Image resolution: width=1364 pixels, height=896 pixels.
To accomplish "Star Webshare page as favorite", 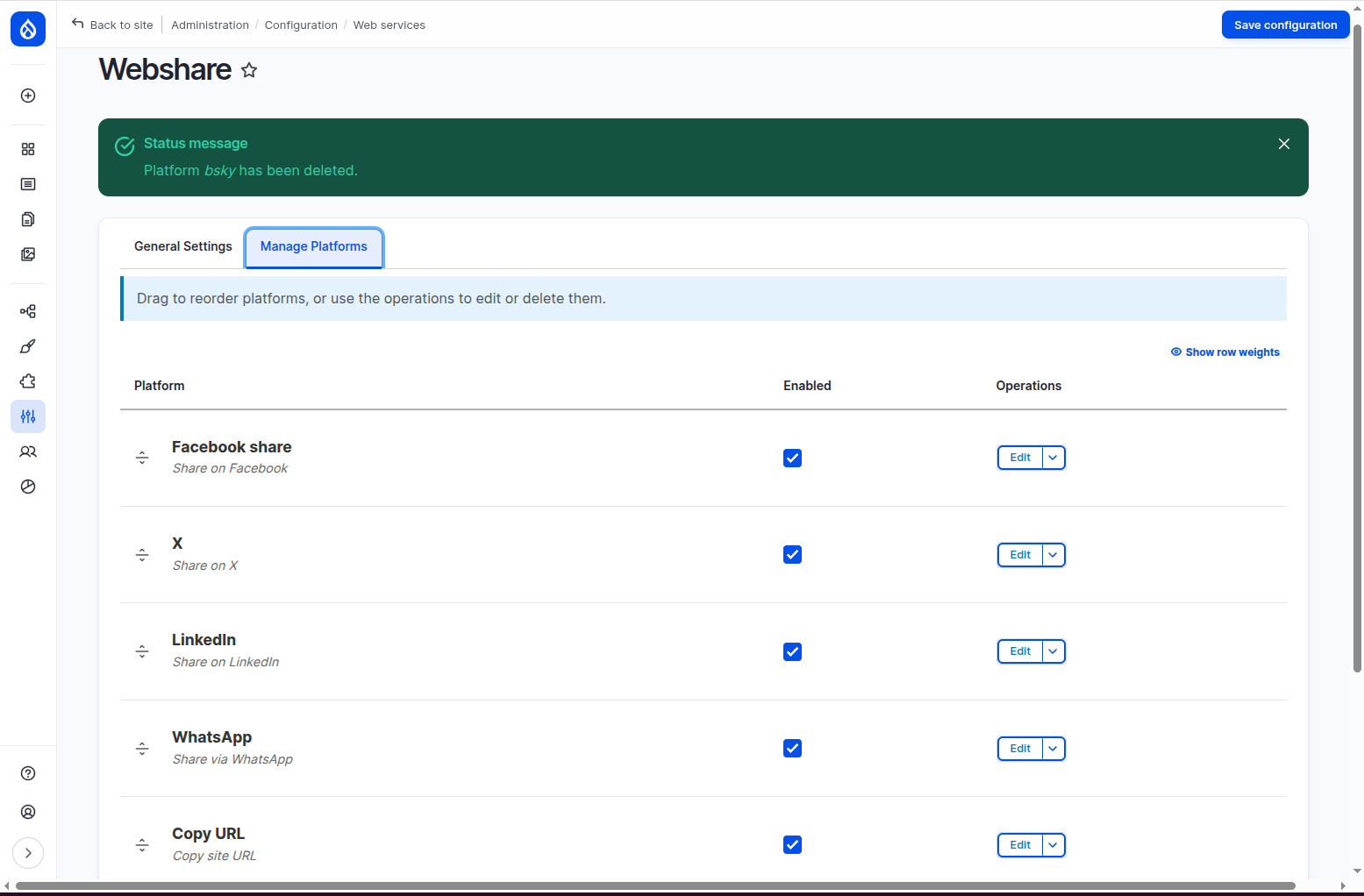I will pyautogui.click(x=249, y=70).
